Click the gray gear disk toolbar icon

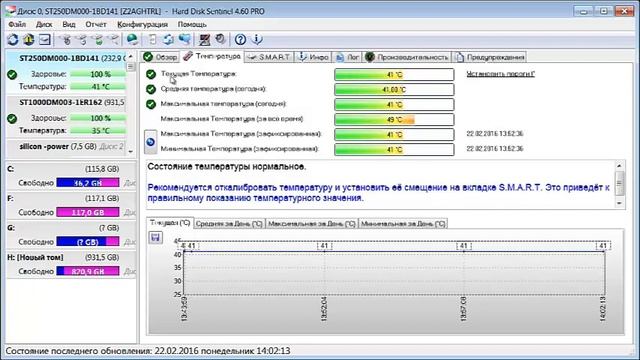(220, 39)
